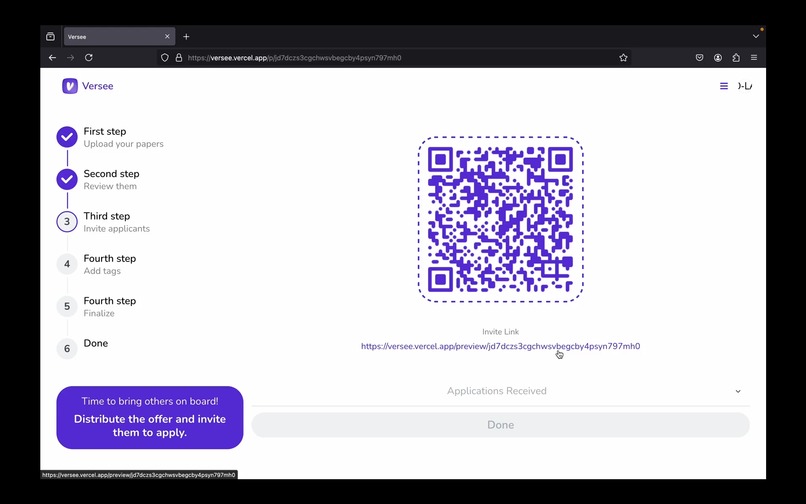This screenshot has height=504, width=806.
Task: Select step 4 circle indicator
Action: coord(67,264)
